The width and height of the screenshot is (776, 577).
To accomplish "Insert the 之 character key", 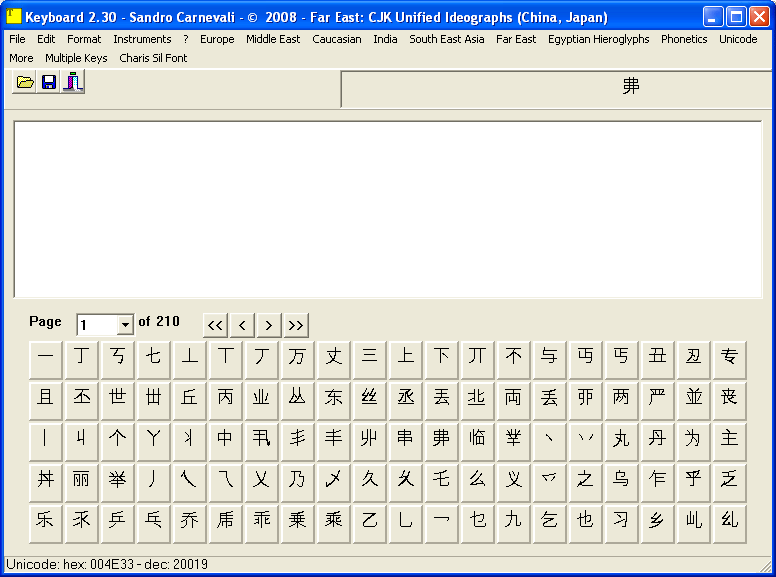I will click(585, 483).
